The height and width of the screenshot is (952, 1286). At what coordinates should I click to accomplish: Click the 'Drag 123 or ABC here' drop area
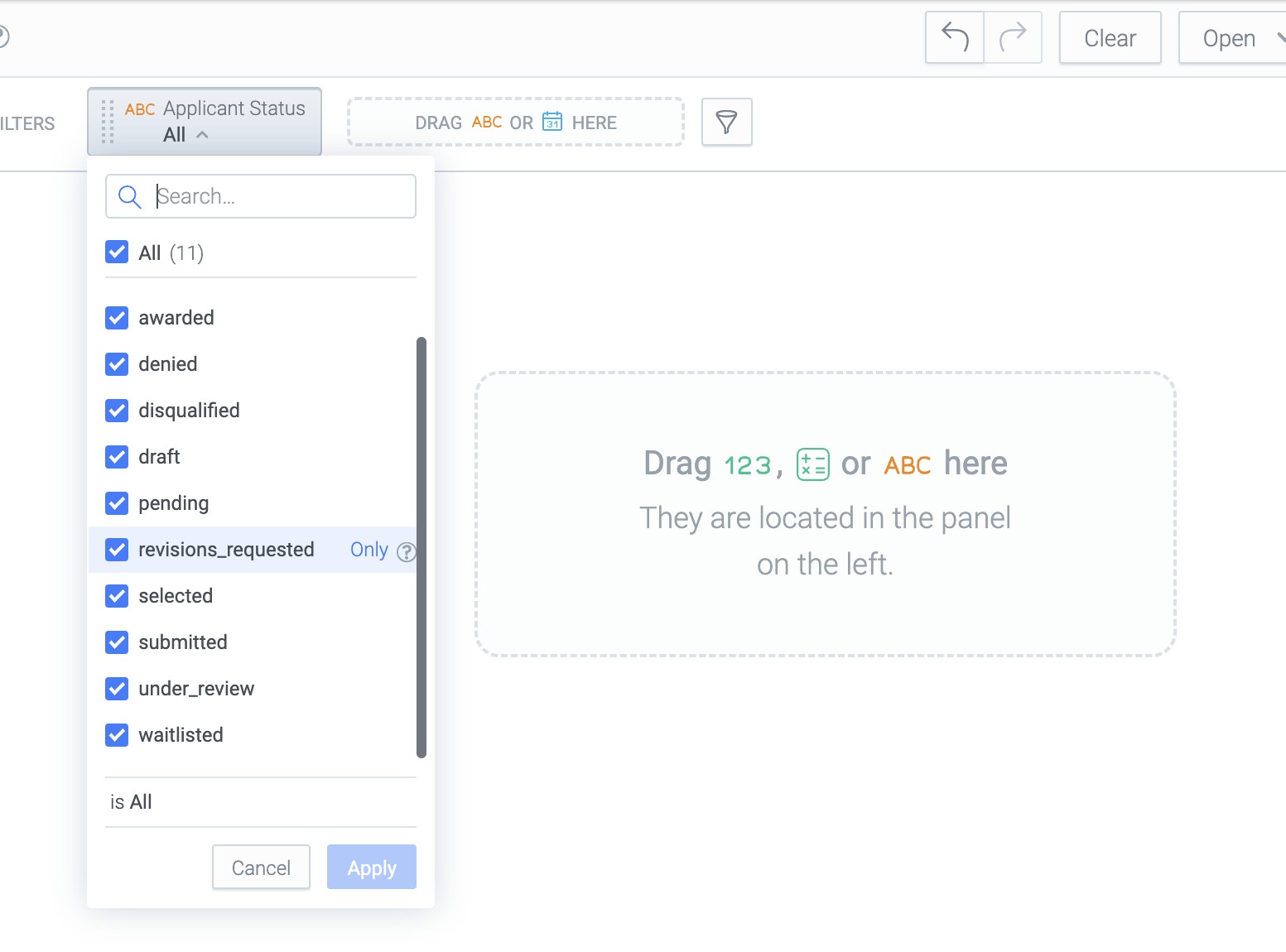coord(826,514)
